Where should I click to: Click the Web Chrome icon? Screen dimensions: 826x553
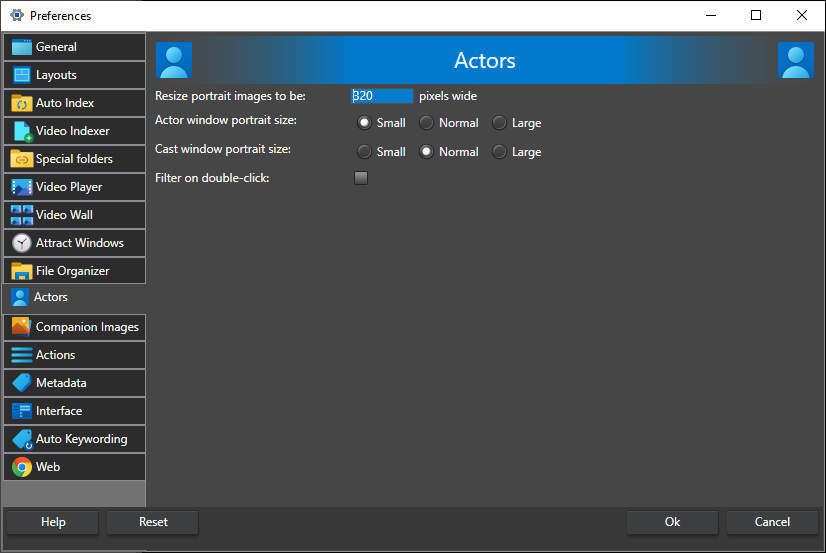(x=21, y=467)
